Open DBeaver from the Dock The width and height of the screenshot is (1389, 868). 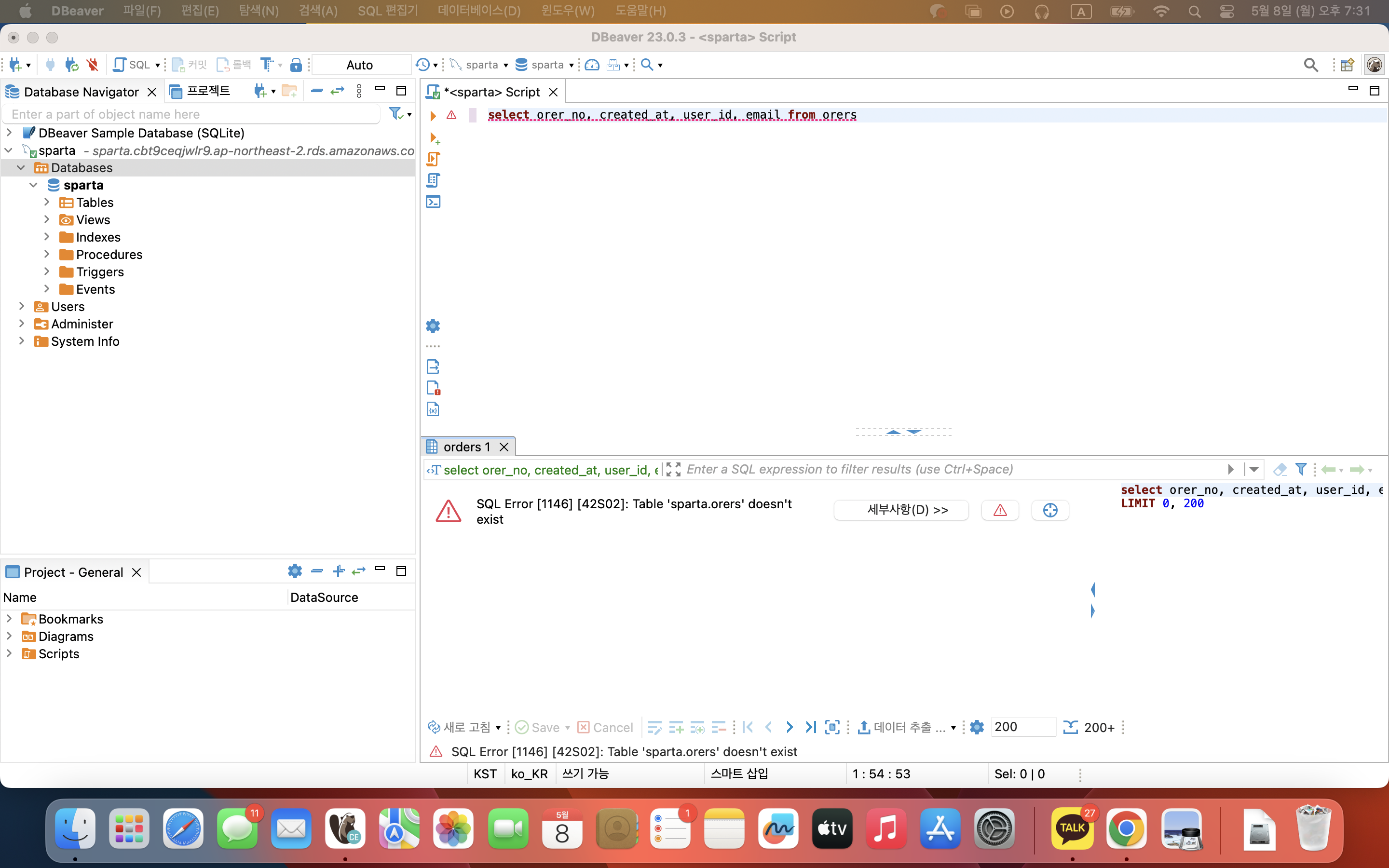coord(345,829)
